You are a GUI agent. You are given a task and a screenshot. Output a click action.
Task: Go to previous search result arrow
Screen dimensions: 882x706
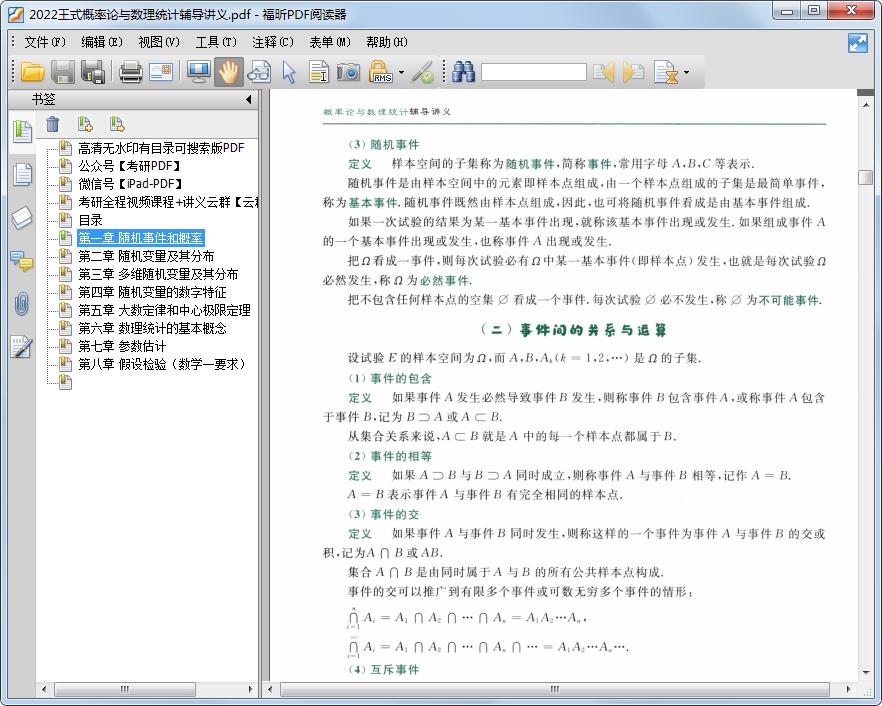604,72
